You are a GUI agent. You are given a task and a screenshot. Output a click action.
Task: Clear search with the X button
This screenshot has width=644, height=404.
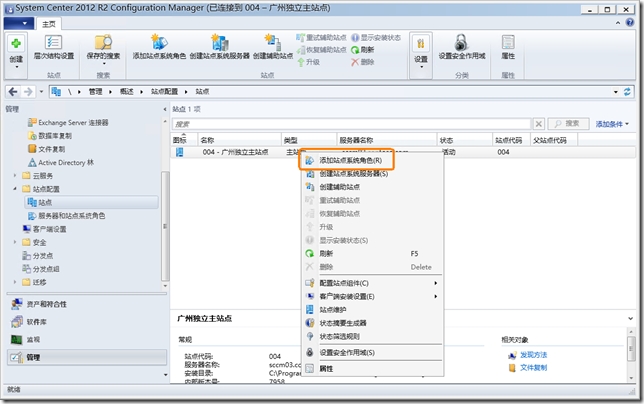[538, 124]
